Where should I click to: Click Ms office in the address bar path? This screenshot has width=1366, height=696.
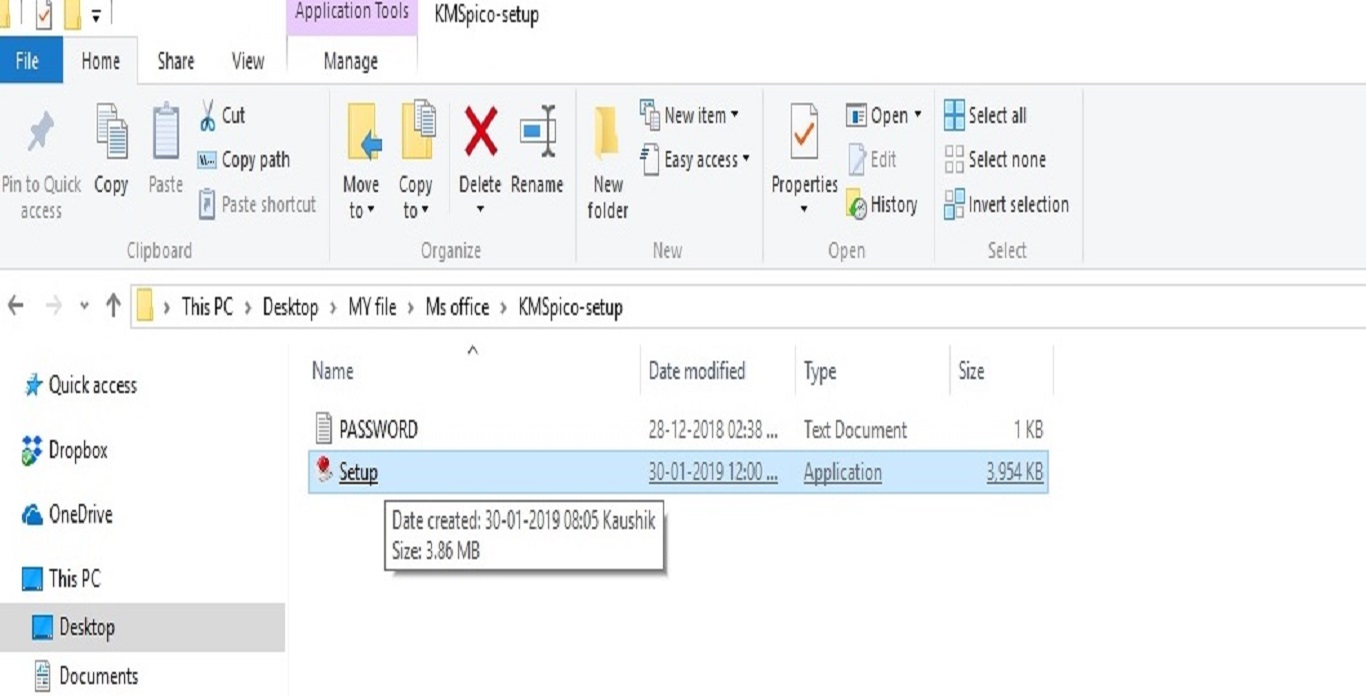click(457, 307)
